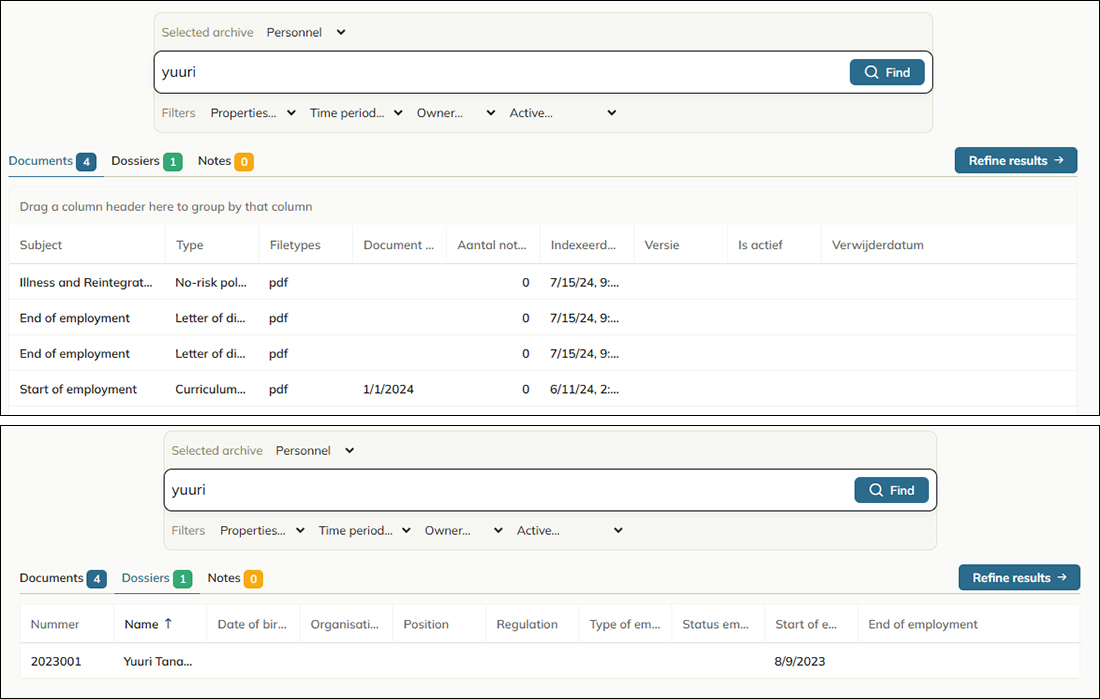Select the Start of employment Curriculum row
Image resolution: width=1100 pixels, height=699 pixels.
(542, 389)
